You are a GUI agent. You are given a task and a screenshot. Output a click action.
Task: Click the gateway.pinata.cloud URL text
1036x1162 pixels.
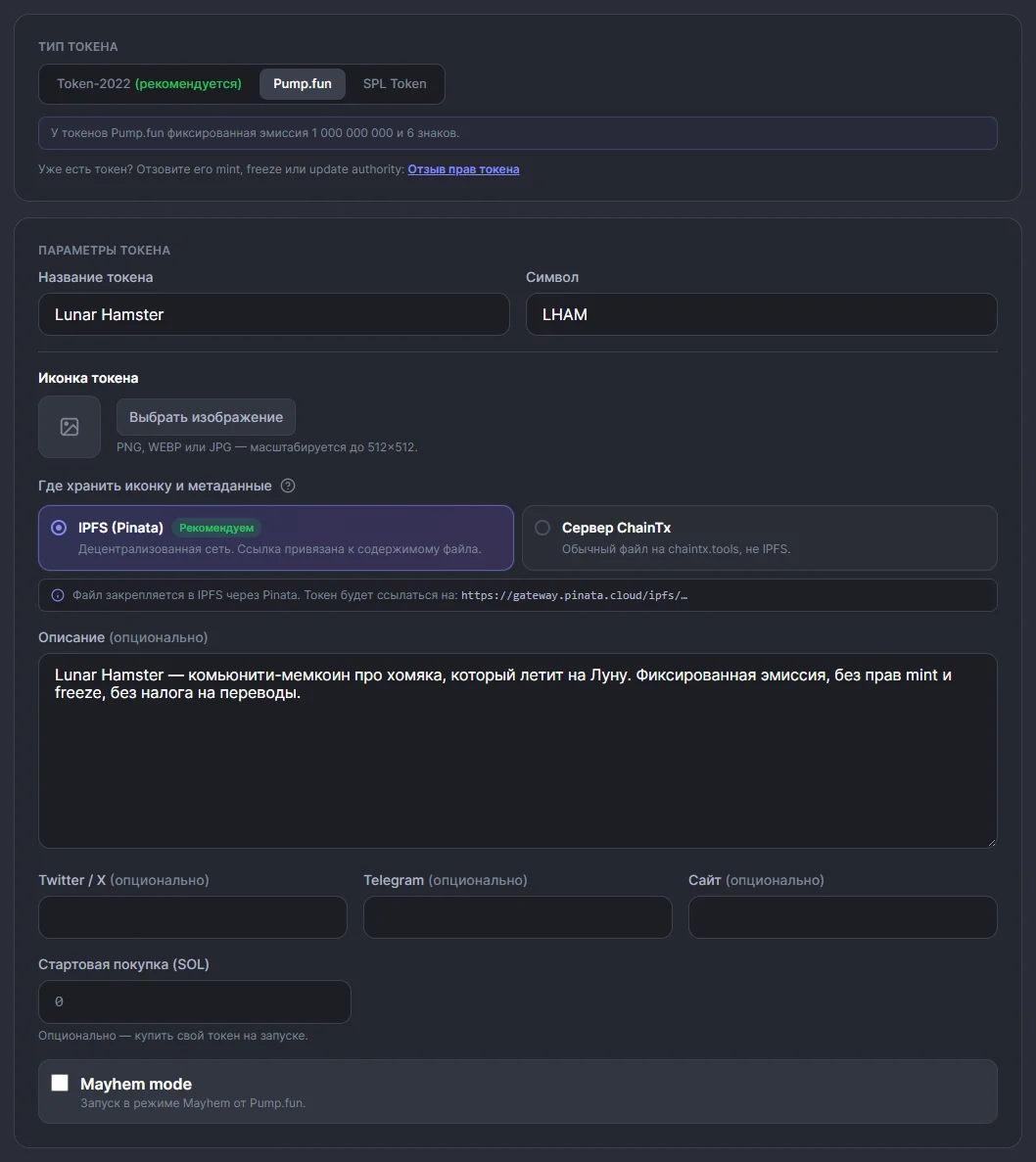click(575, 595)
